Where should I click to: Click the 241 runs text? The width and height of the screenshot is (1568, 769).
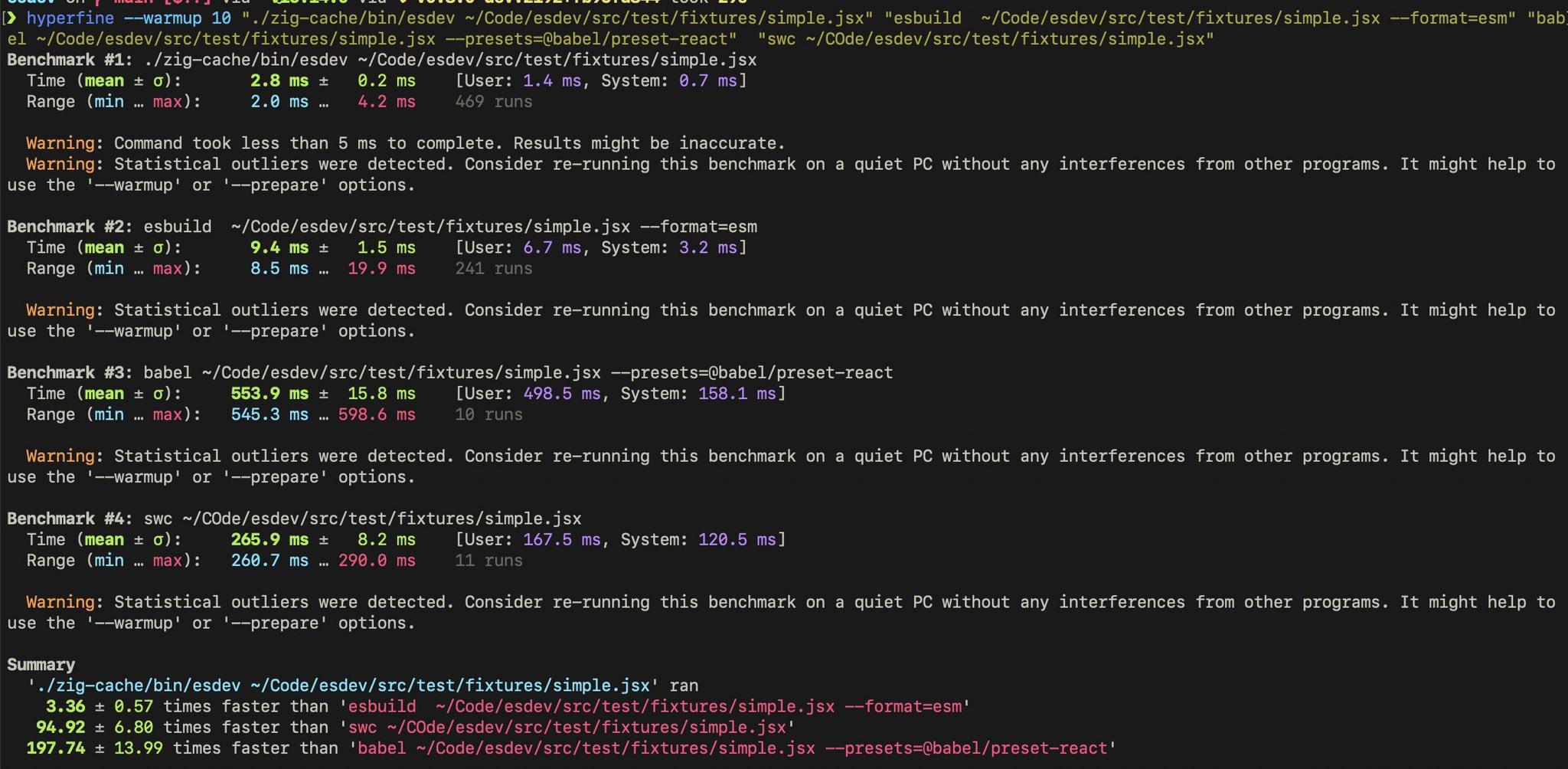pos(493,268)
